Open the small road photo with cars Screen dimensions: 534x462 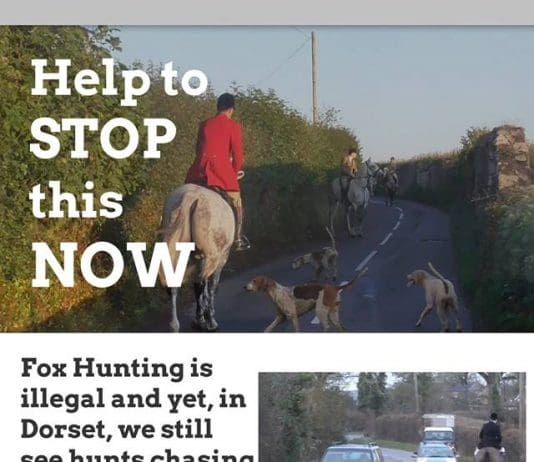pyautogui.click(x=392, y=417)
